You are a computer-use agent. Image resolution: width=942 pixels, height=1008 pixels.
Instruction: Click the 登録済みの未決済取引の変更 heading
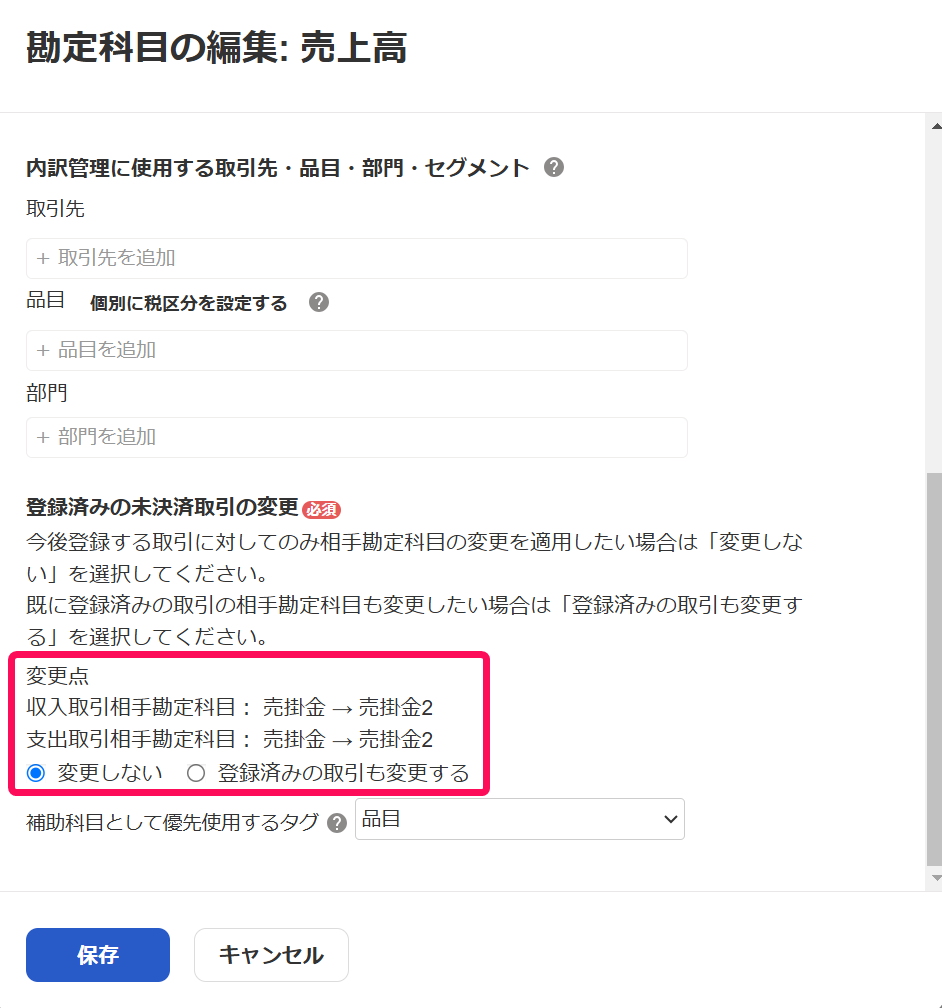click(162, 507)
